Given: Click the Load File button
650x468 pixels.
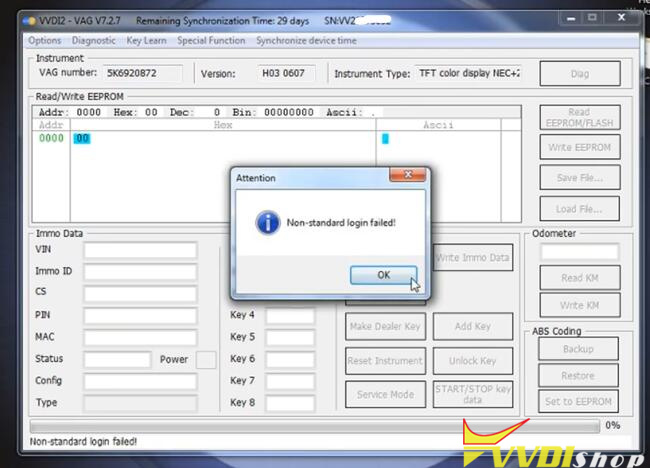Looking at the screenshot, I should tap(579, 209).
